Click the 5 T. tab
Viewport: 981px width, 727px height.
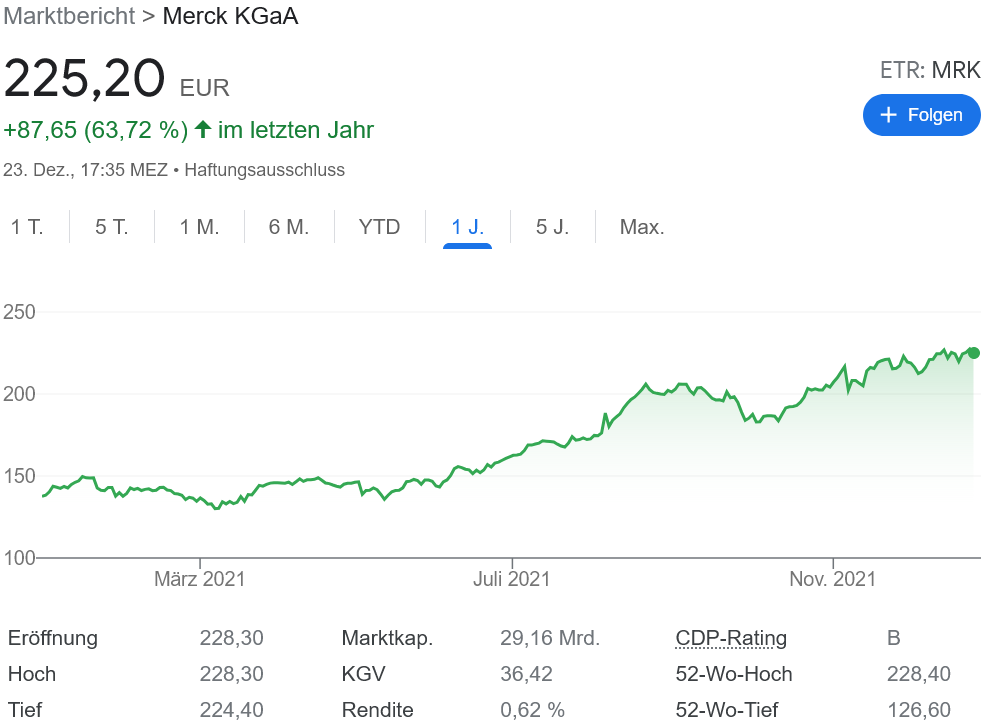click(112, 227)
